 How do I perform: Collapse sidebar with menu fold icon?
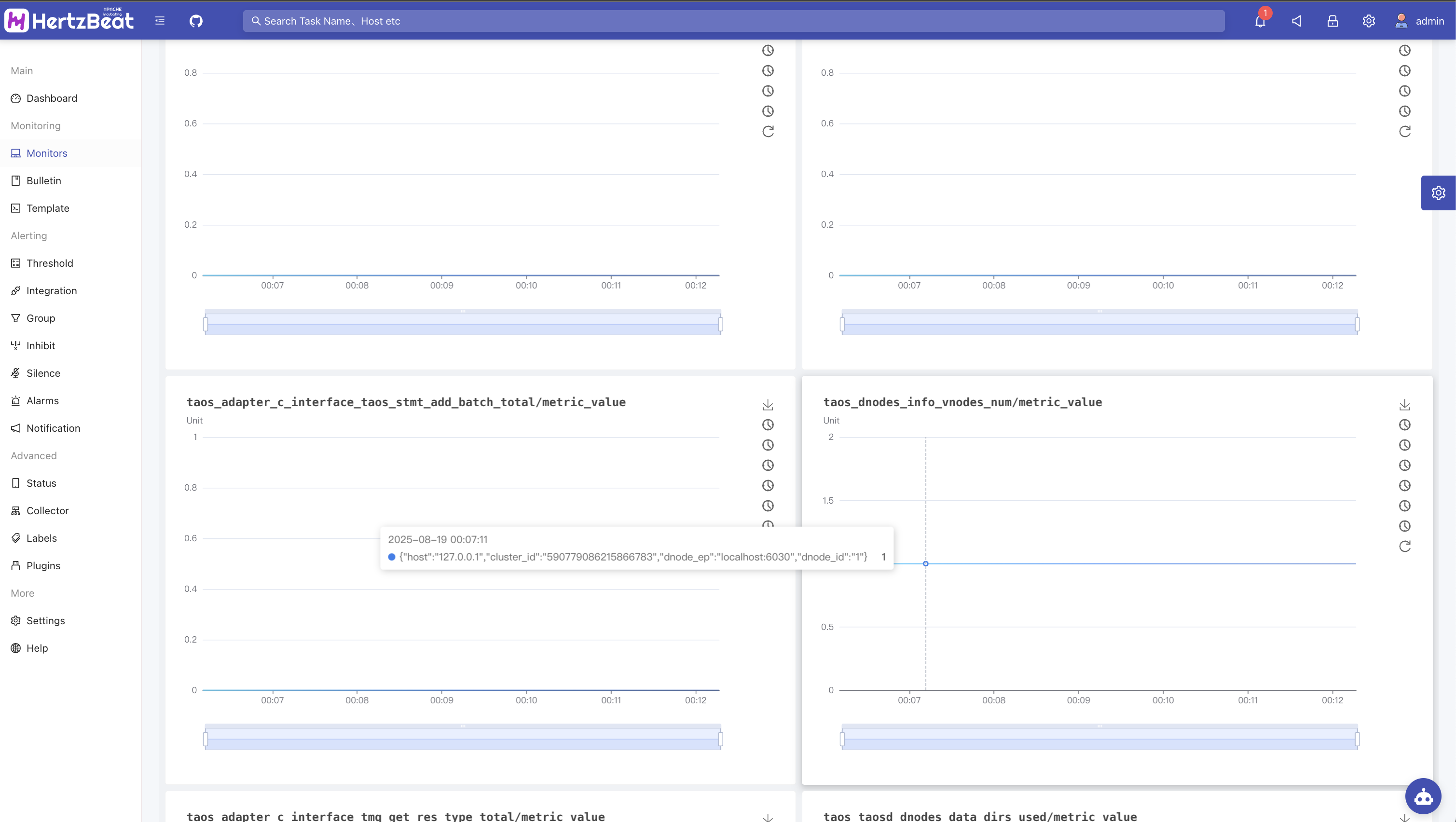[x=160, y=21]
